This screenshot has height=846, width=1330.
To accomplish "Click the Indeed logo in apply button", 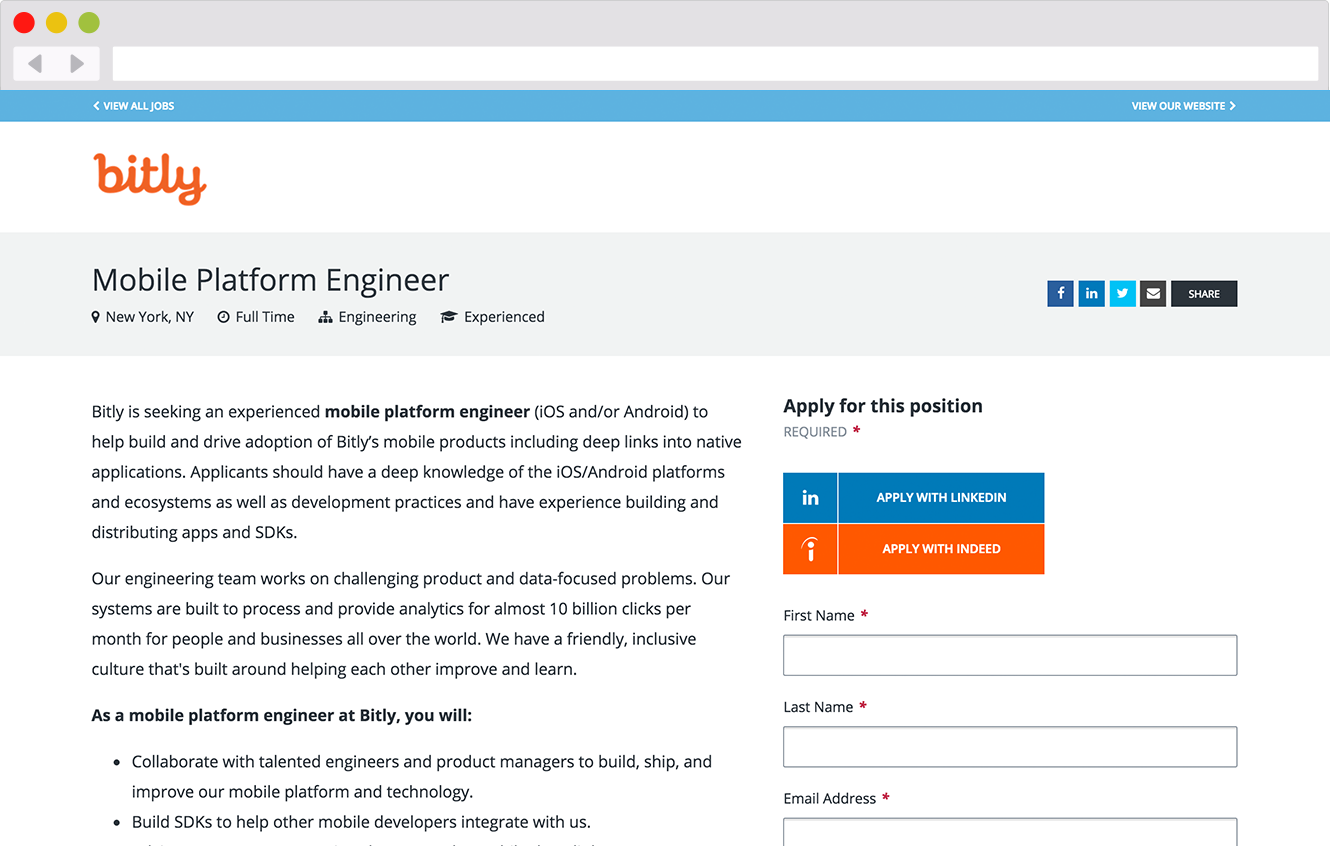I will (811, 549).
